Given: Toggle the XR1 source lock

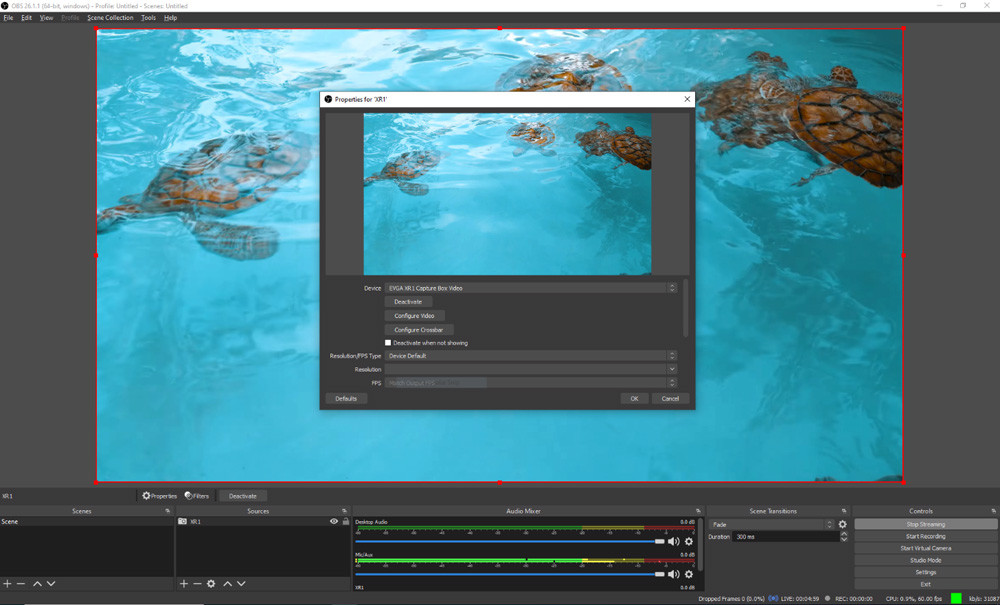Looking at the screenshot, I should click(346, 522).
